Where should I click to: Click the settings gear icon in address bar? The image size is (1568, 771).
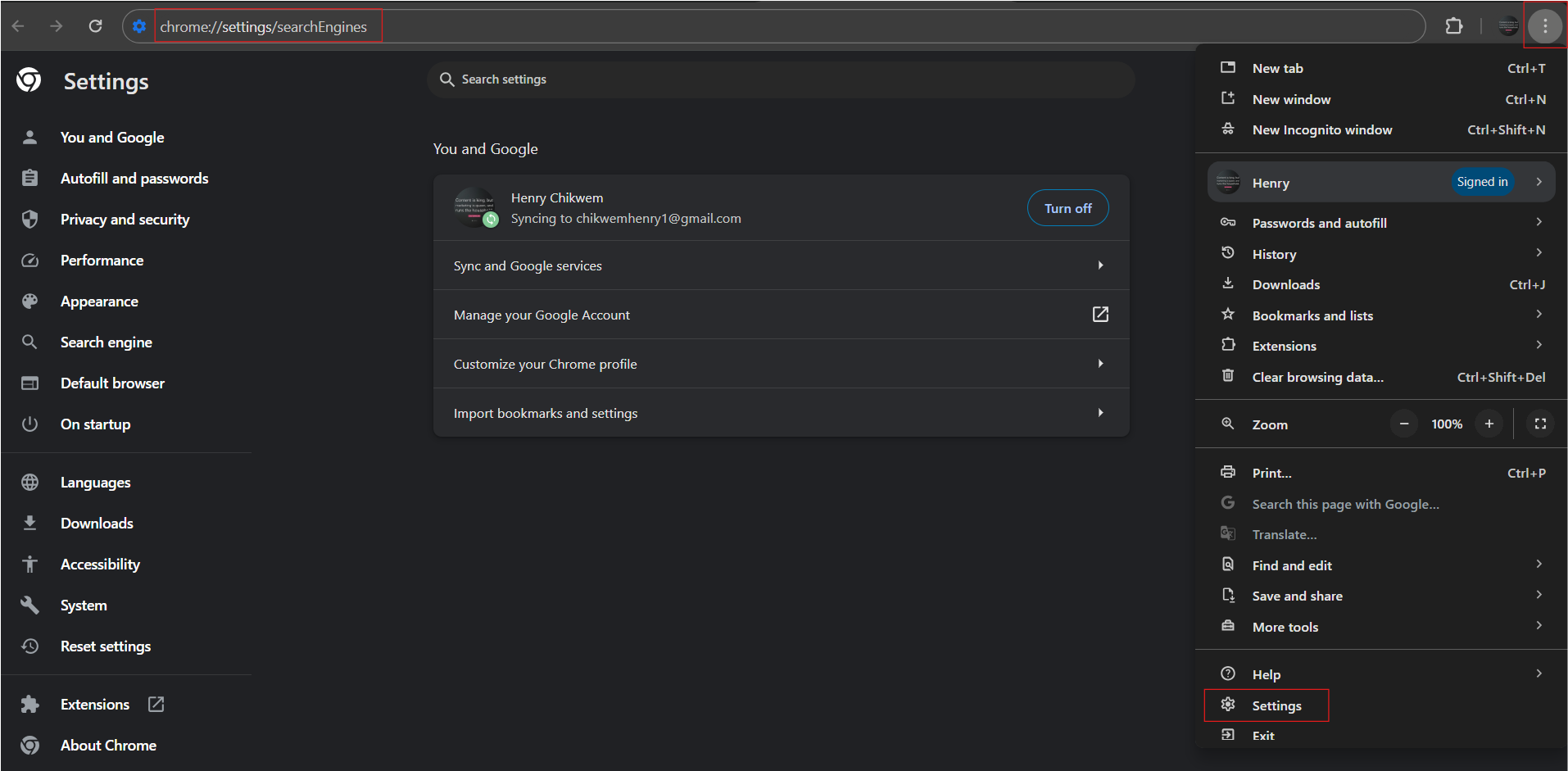click(139, 26)
